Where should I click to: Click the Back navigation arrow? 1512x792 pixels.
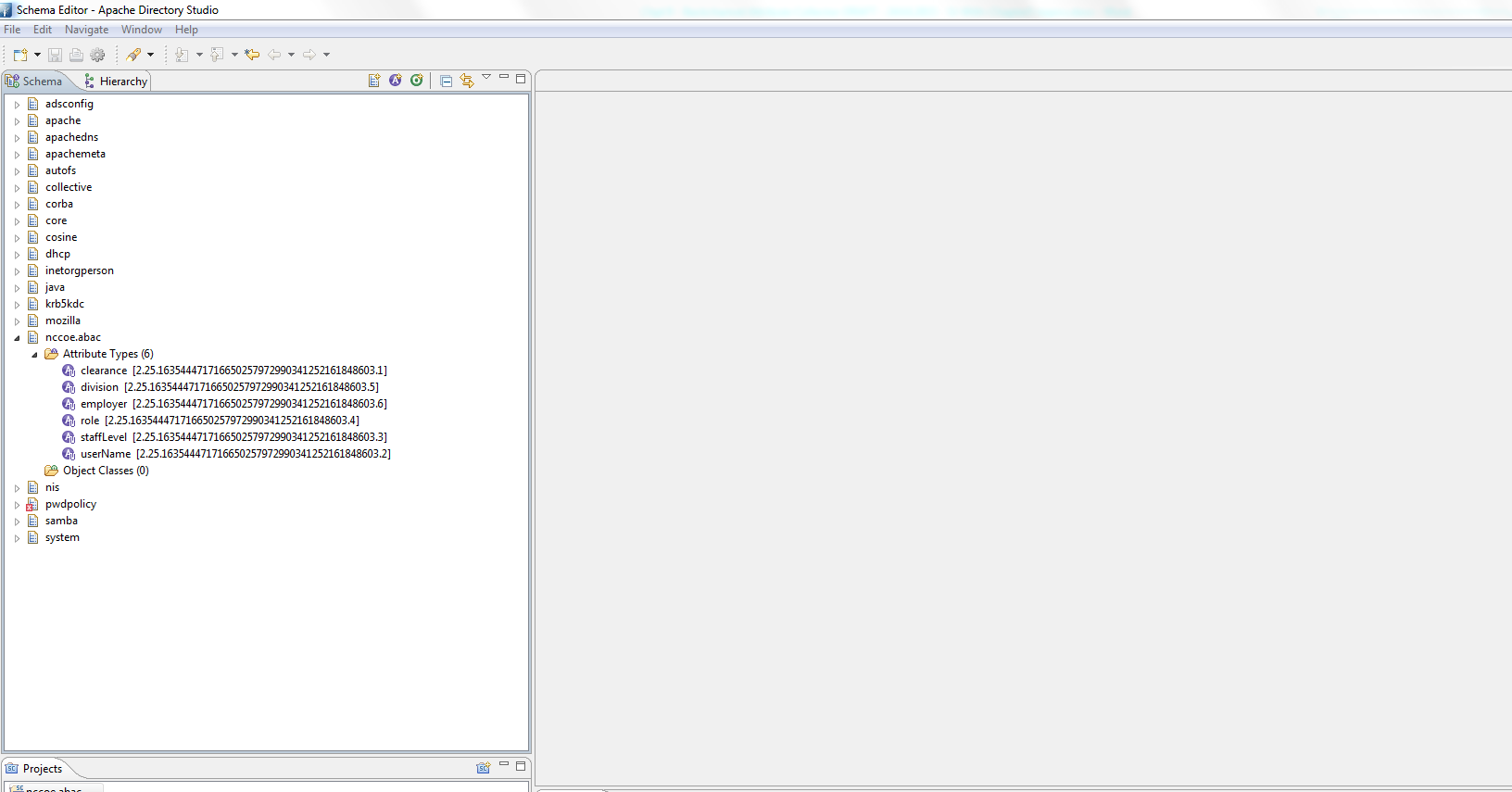point(274,55)
